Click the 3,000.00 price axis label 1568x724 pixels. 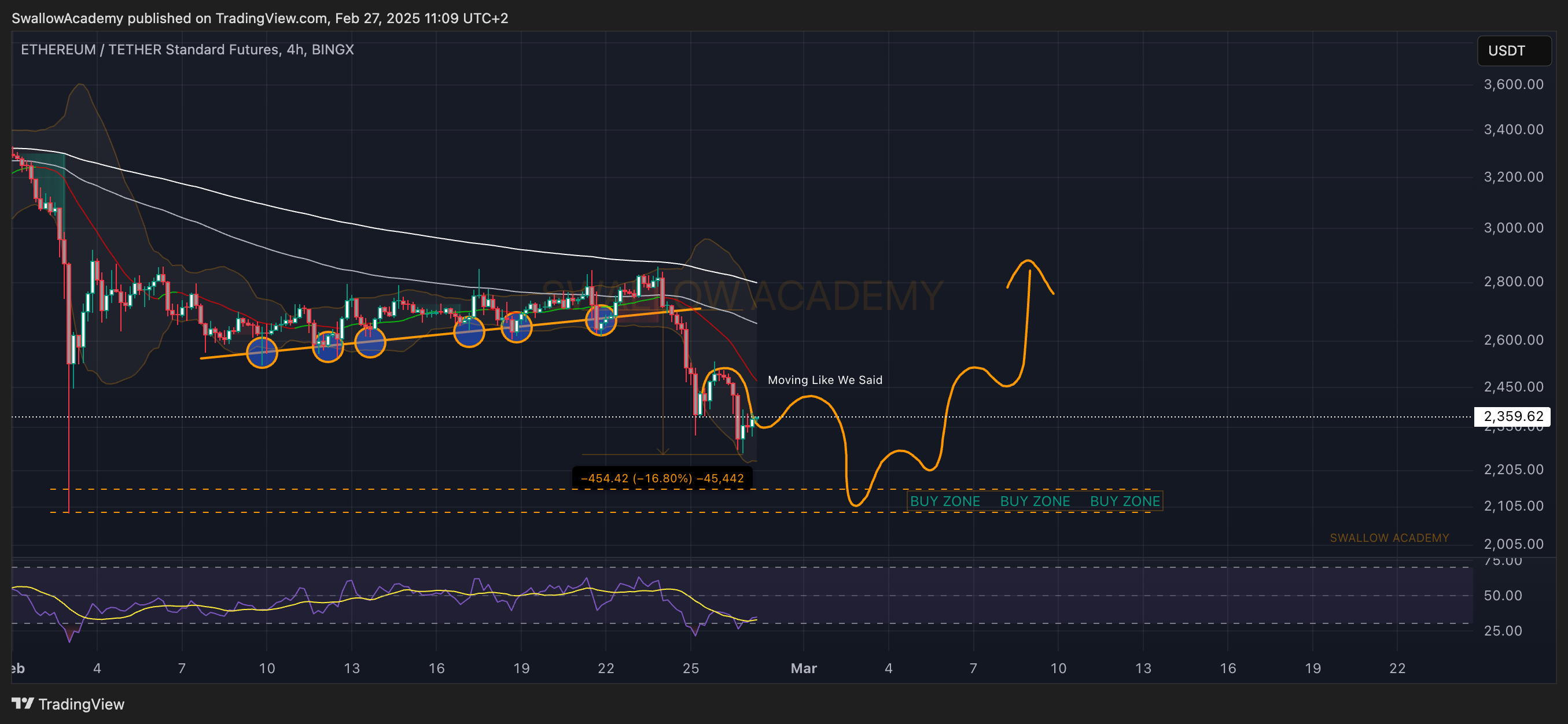[x=1513, y=227]
